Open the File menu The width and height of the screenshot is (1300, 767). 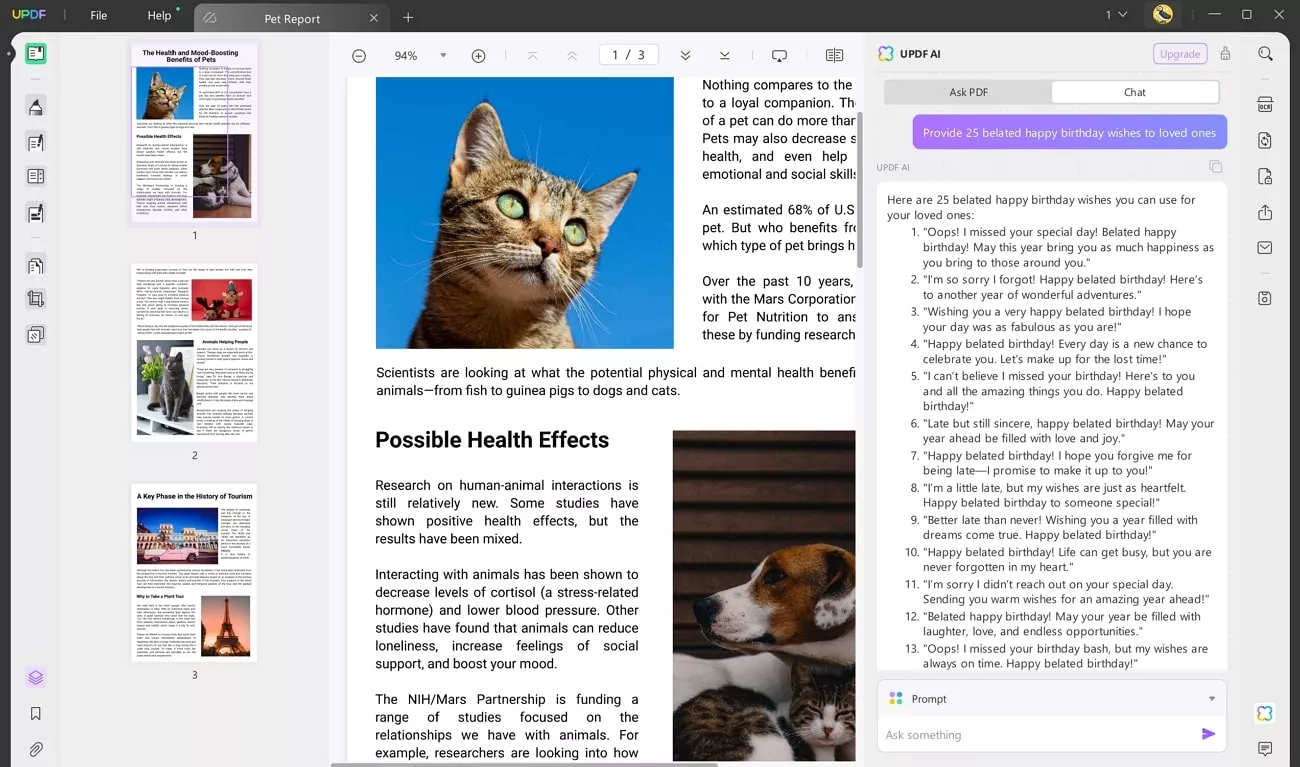(x=99, y=16)
